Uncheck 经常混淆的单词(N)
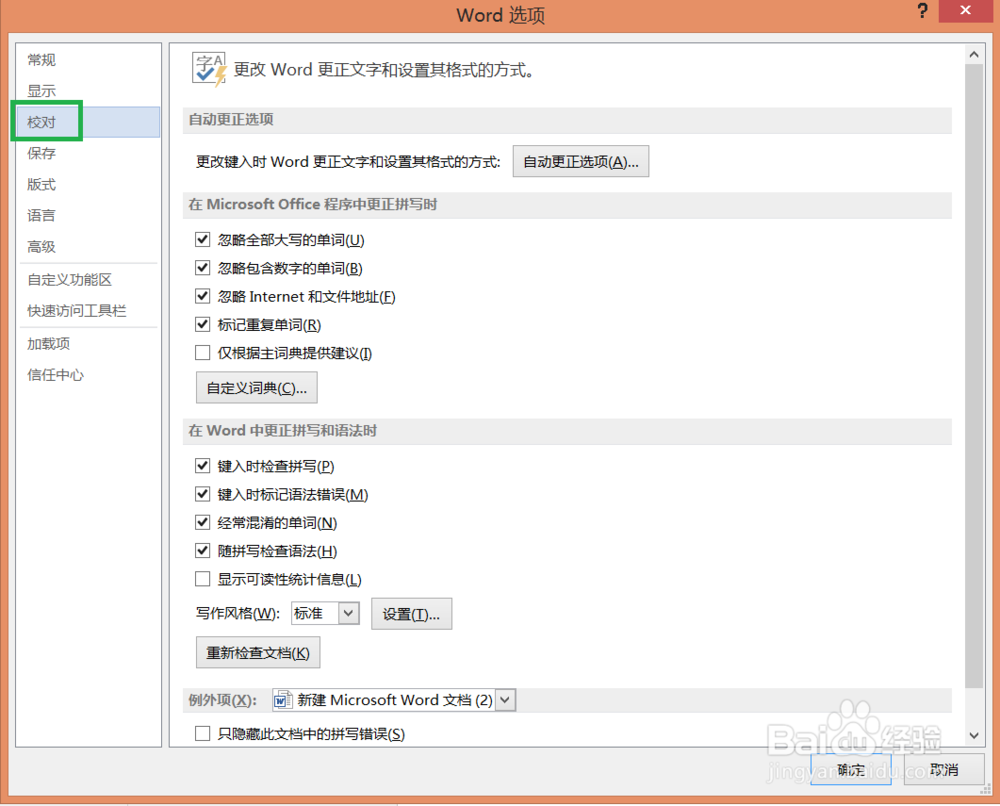 pos(202,523)
